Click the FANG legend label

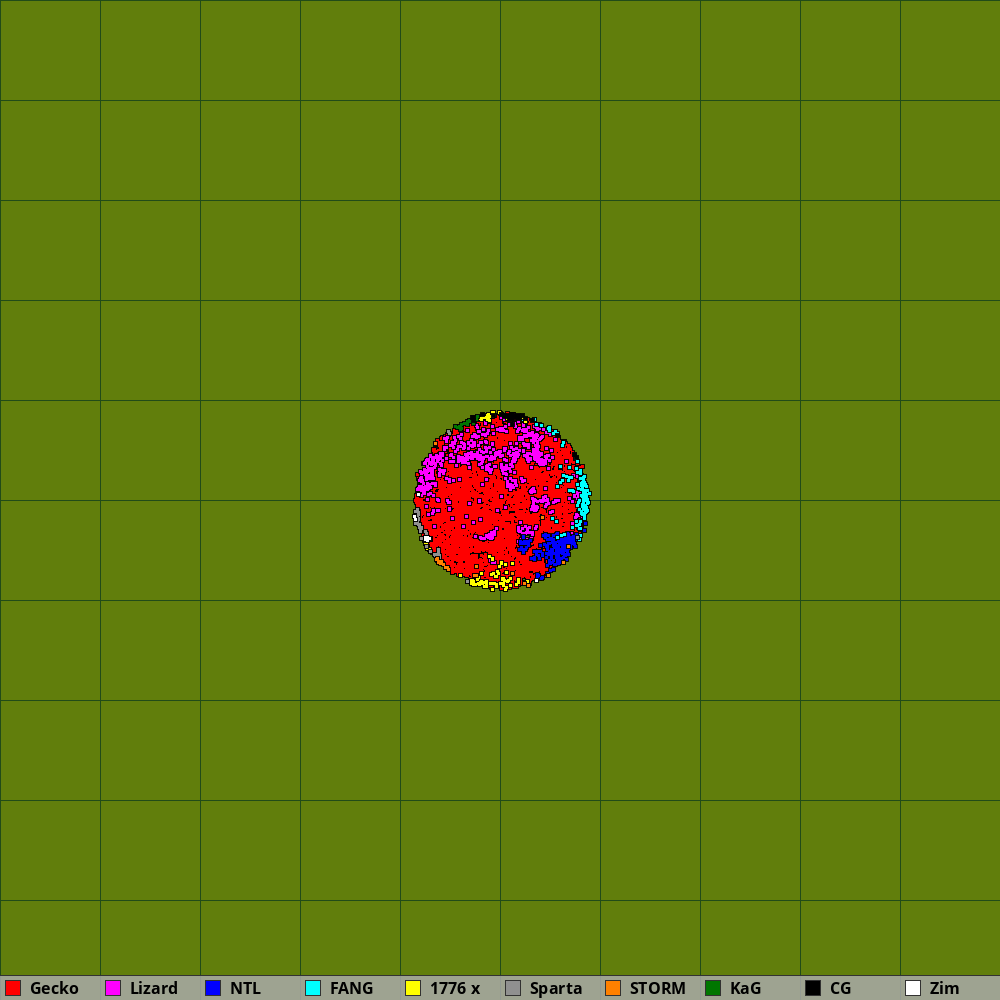pyautogui.click(x=351, y=988)
